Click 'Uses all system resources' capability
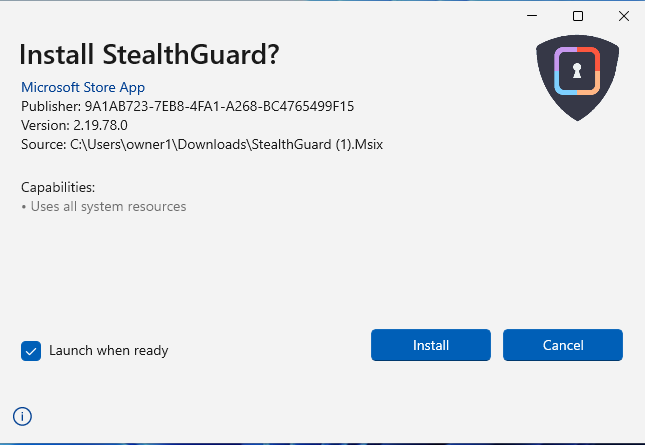Screen dimensions: 645x445 108,207
